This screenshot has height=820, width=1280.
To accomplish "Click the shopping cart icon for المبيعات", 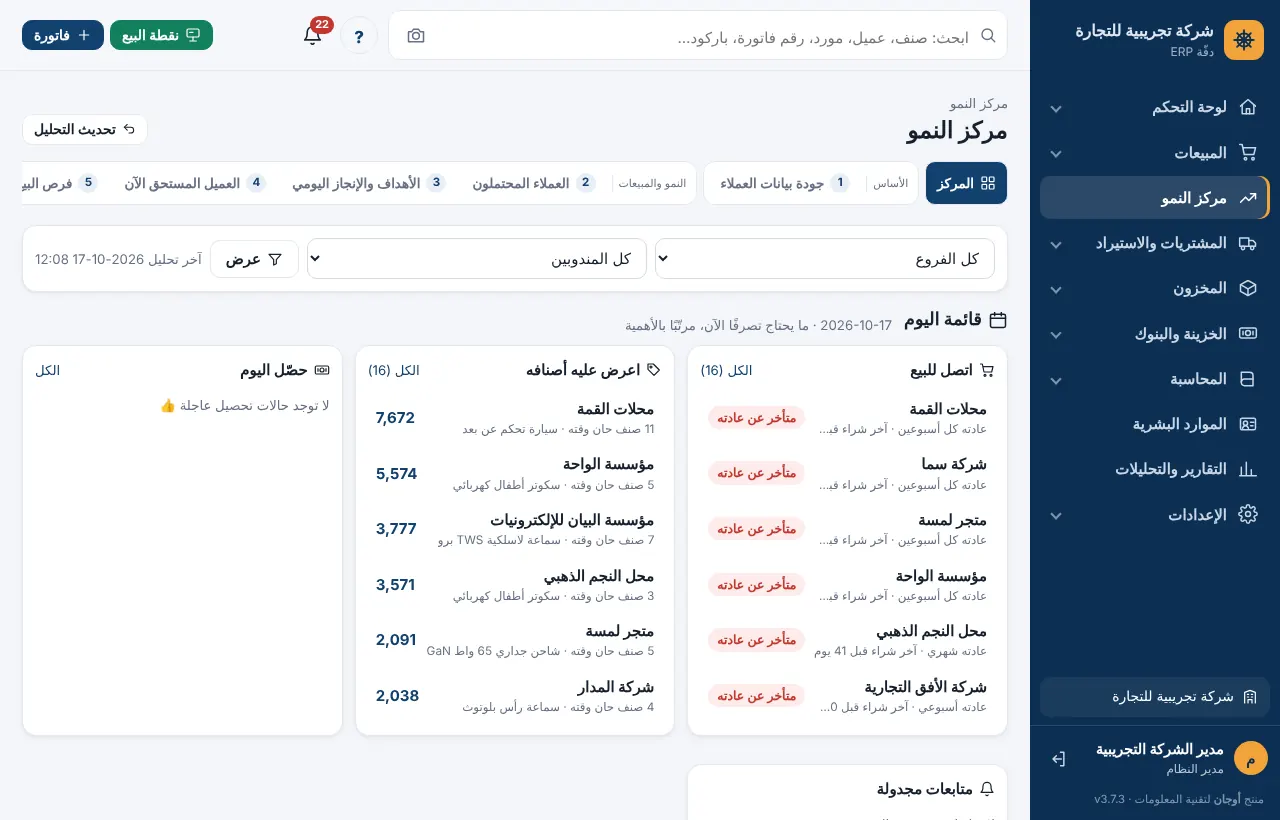I will tap(1247, 153).
